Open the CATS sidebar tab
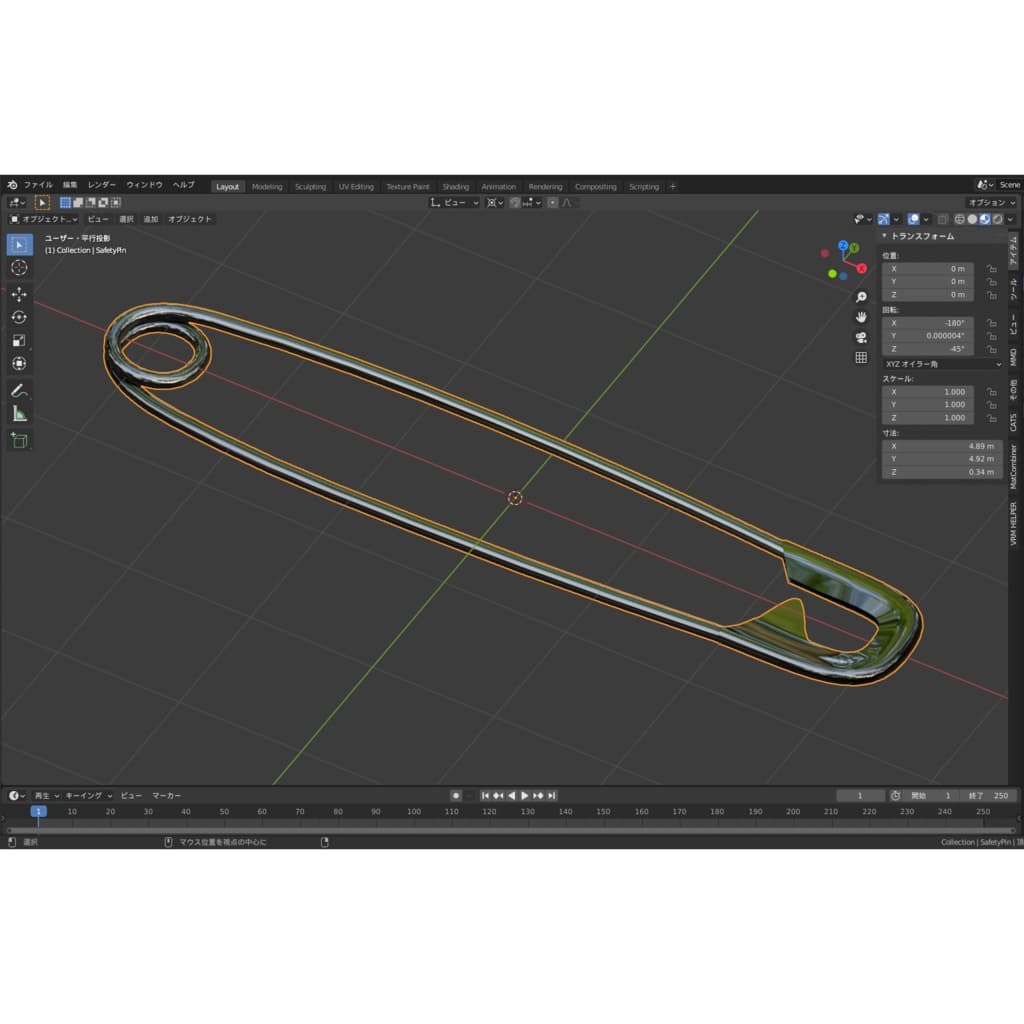The image size is (1024, 1024). click(x=1014, y=422)
